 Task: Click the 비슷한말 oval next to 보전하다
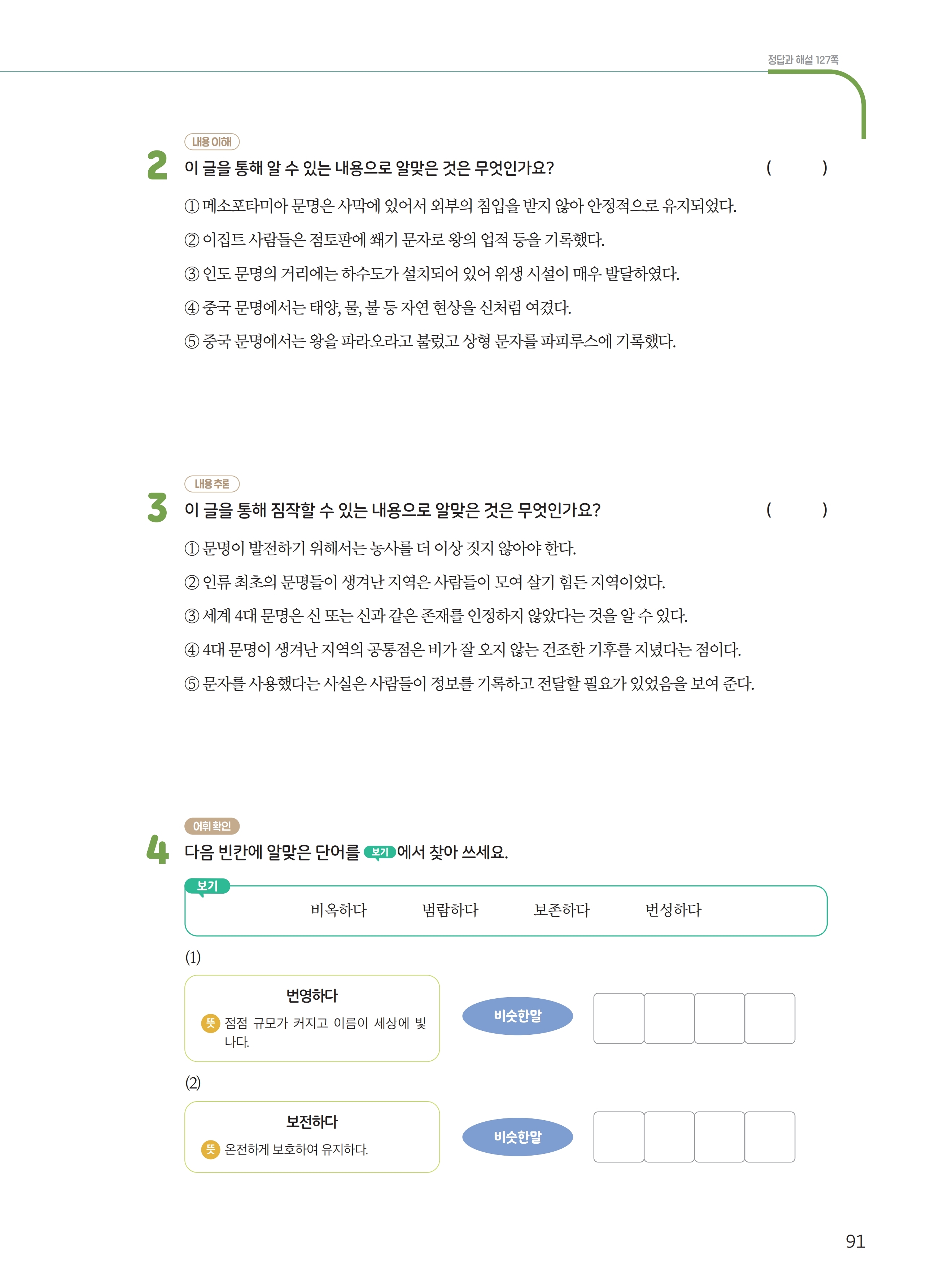tap(517, 1137)
